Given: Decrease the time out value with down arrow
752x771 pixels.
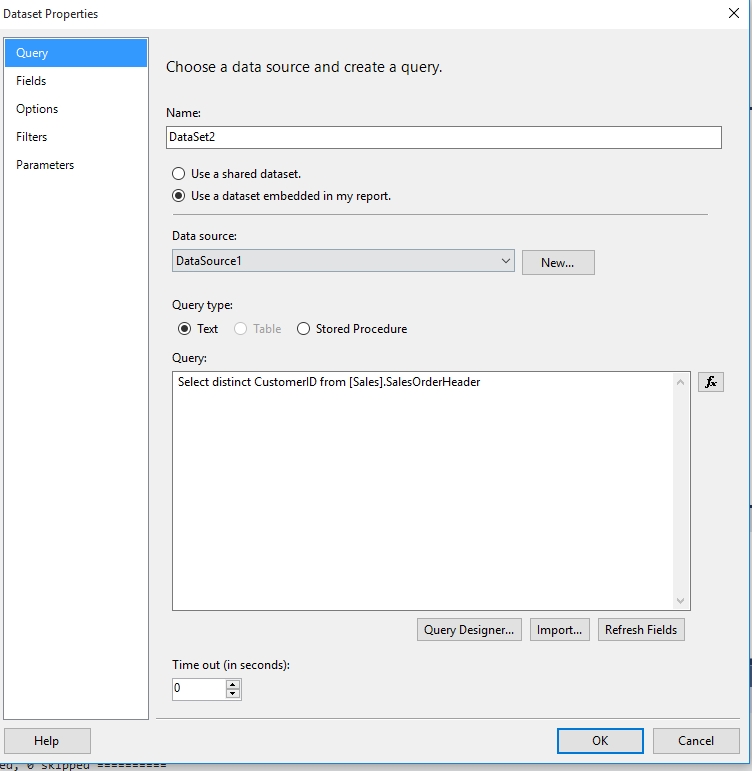Looking at the screenshot, I should [233, 693].
